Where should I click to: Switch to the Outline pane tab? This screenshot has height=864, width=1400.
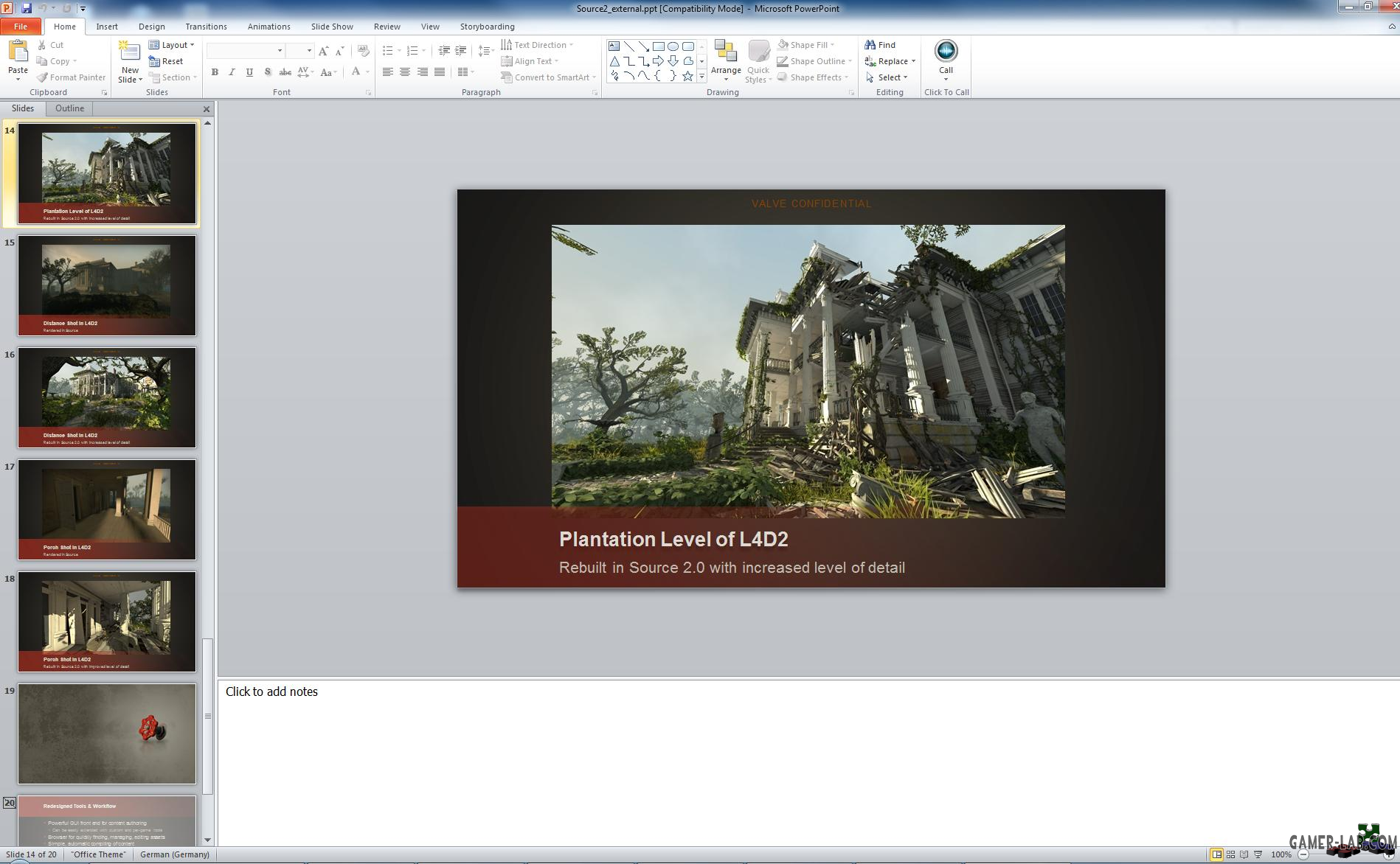tap(69, 108)
